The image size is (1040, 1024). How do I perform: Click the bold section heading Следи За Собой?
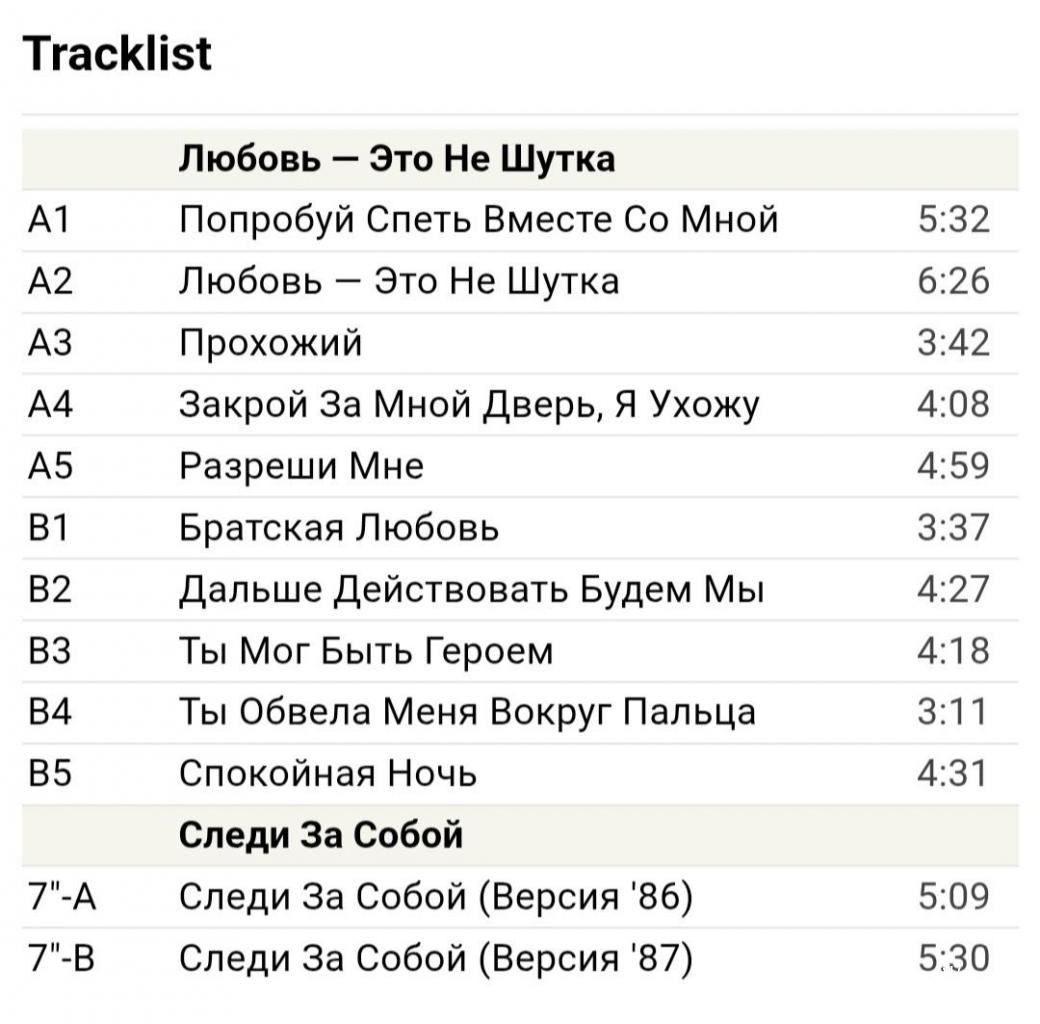coord(321,835)
